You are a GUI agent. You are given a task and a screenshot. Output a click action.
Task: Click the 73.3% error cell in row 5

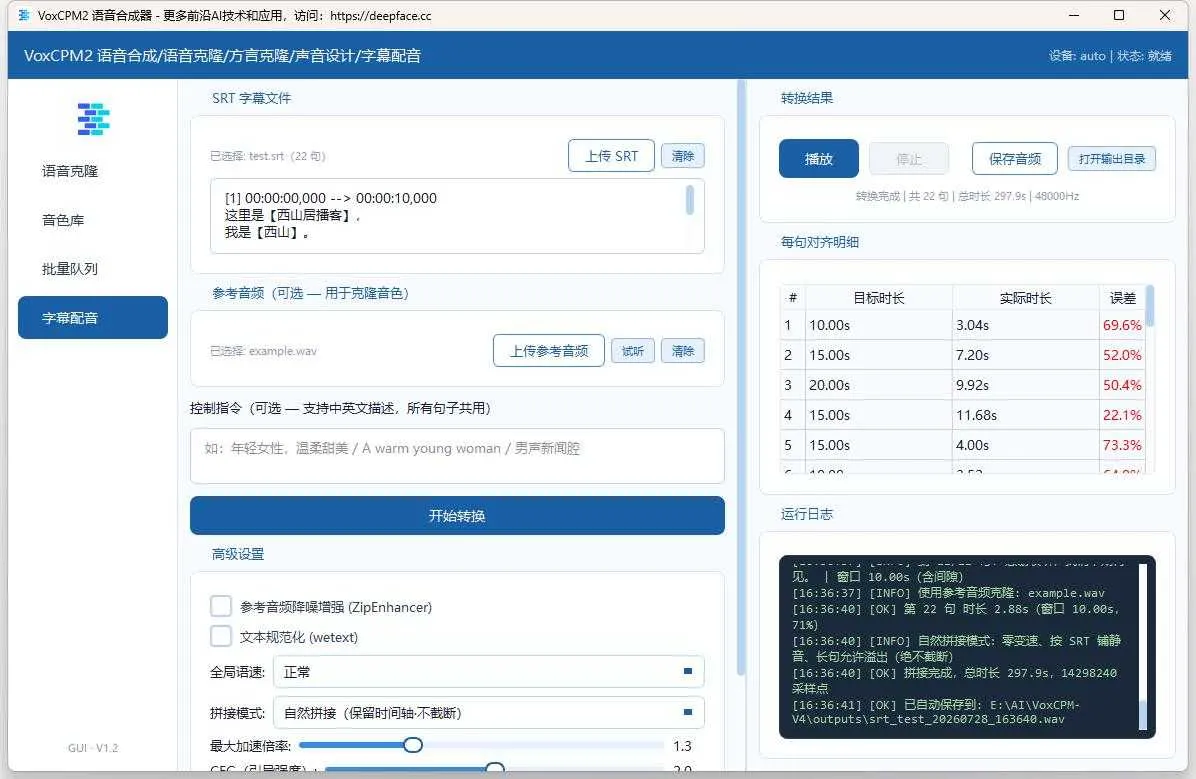point(1122,445)
